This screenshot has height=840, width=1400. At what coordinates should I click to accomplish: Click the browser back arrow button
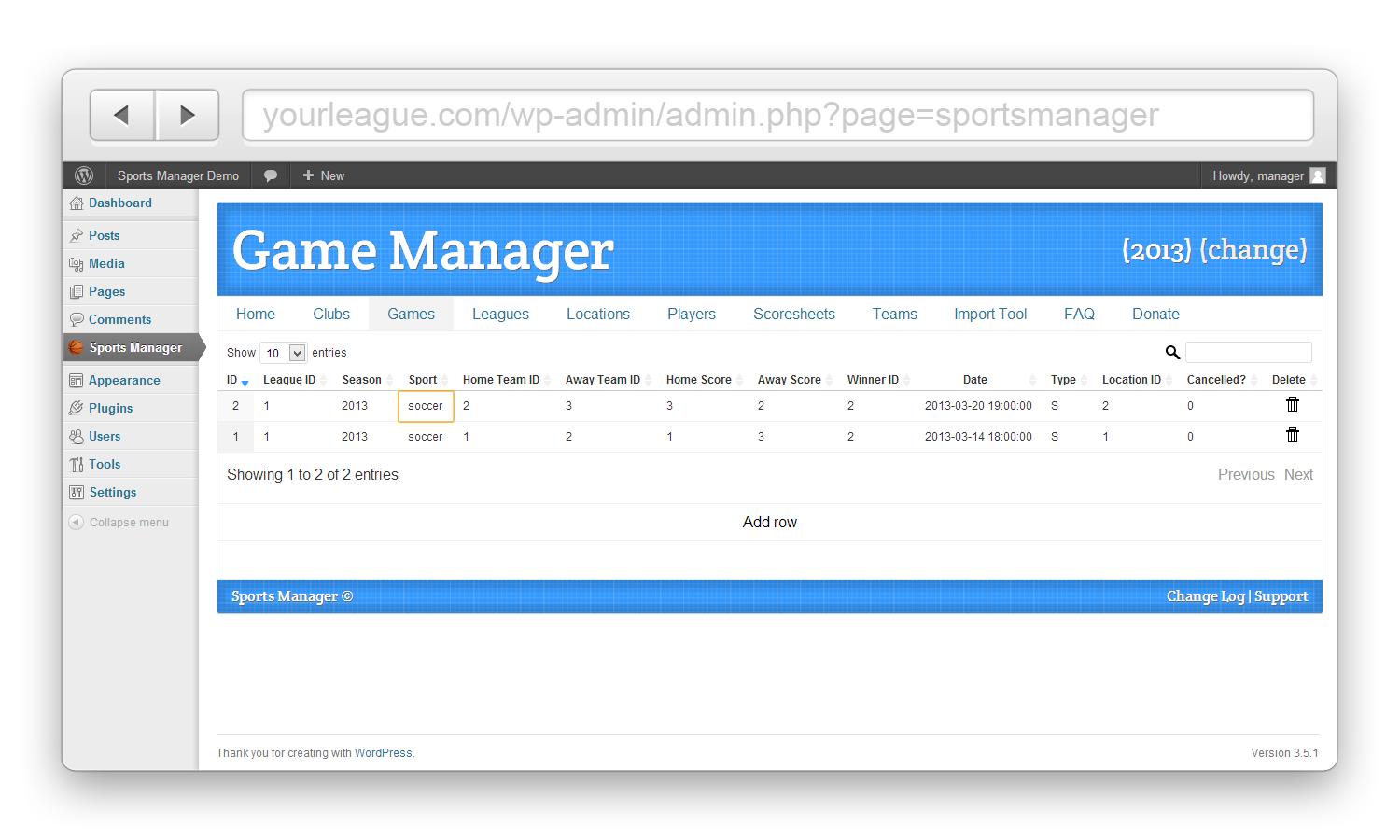122,115
